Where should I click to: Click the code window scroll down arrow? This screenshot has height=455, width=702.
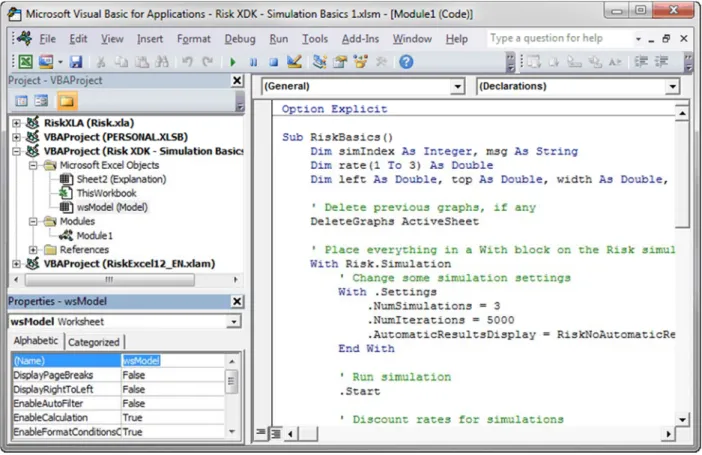click(x=682, y=420)
